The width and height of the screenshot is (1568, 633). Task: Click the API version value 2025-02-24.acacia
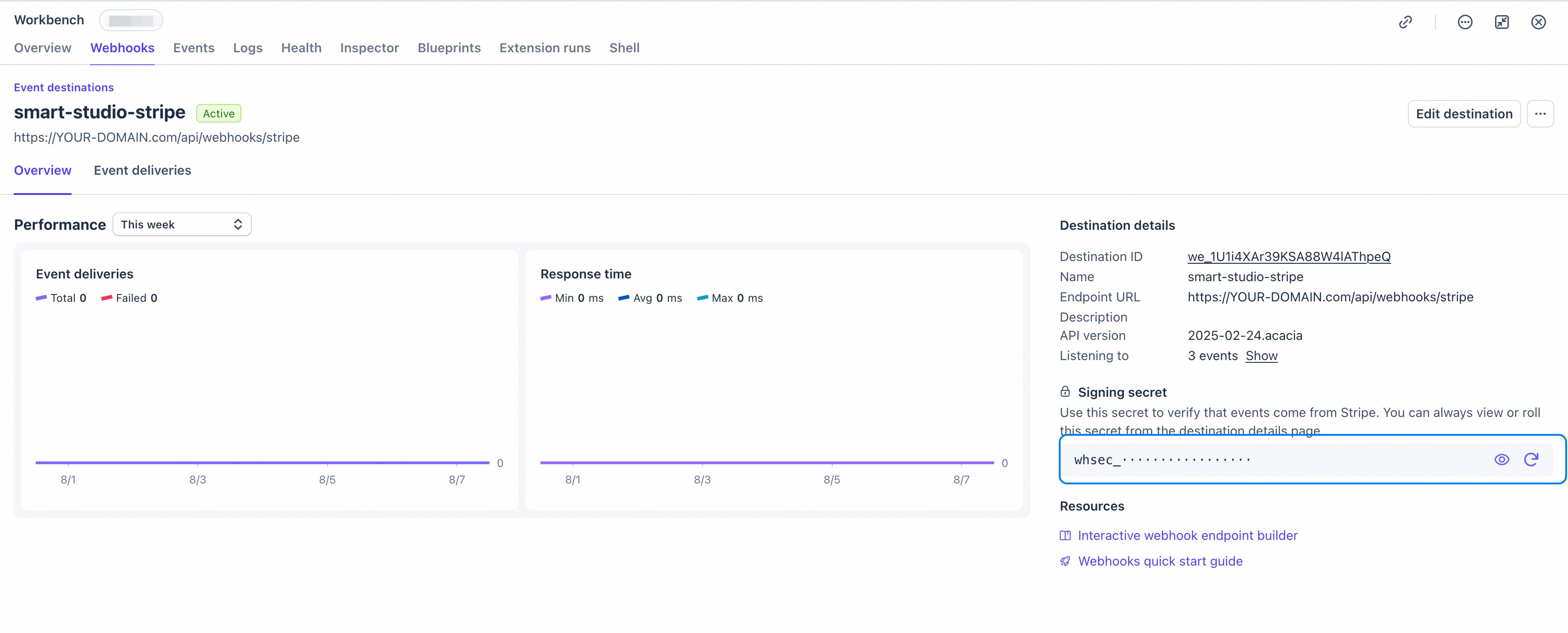[1245, 336]
